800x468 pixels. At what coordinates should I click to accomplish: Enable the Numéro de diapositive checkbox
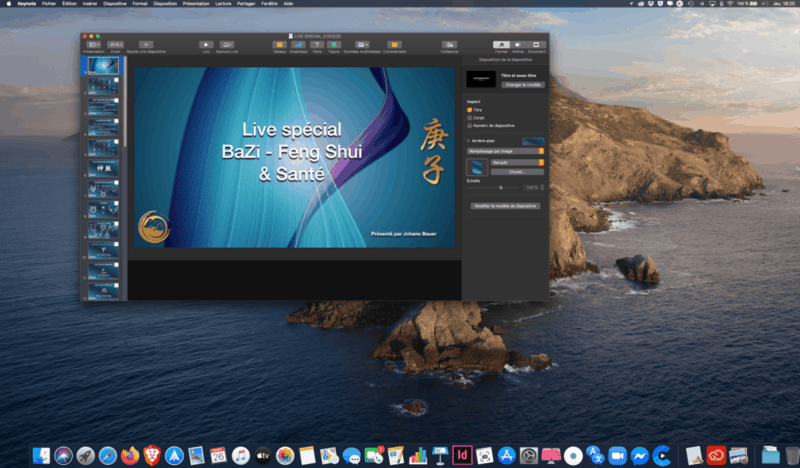[x=469, y=126]
